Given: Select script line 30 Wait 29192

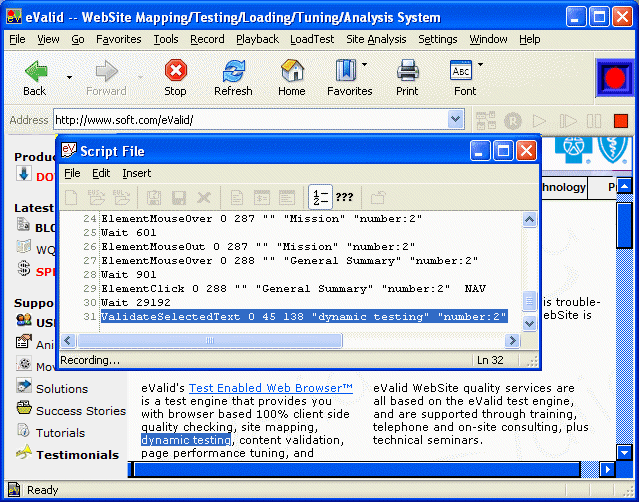Looking at the screenshot, I should point(136,302).
